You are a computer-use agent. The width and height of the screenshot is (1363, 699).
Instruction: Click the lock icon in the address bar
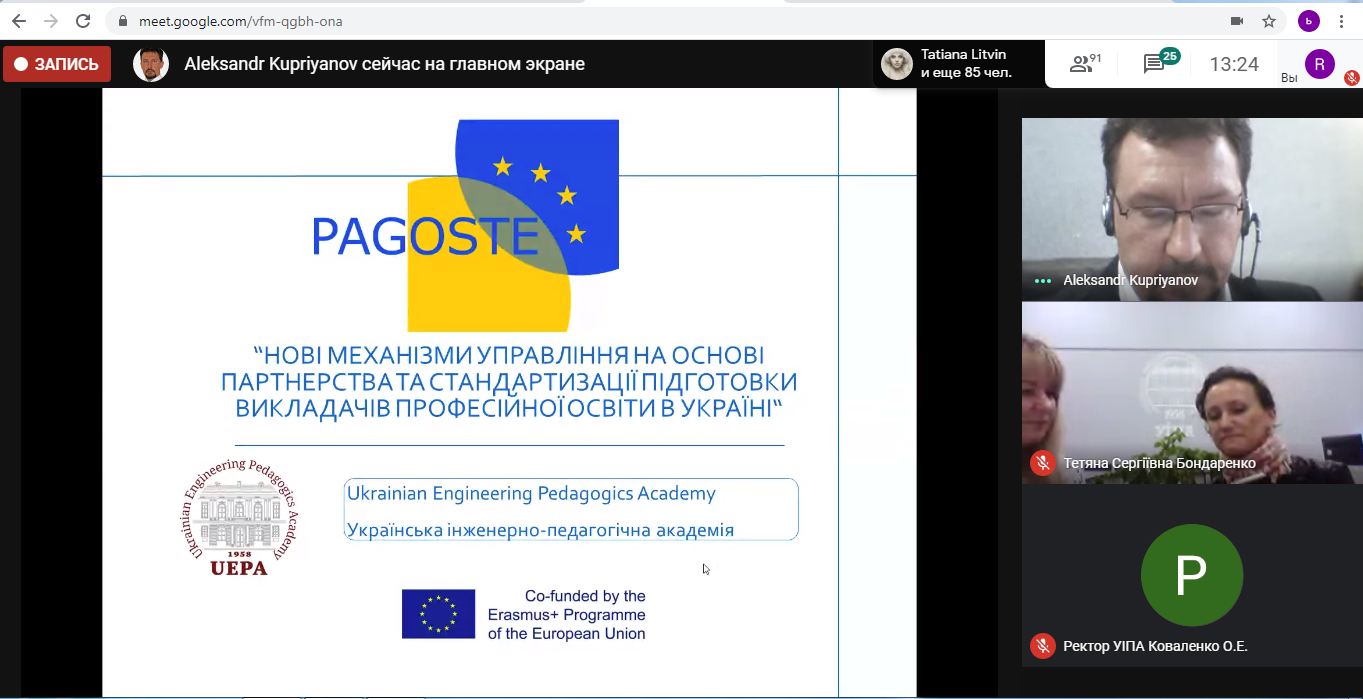coord(124,21)
